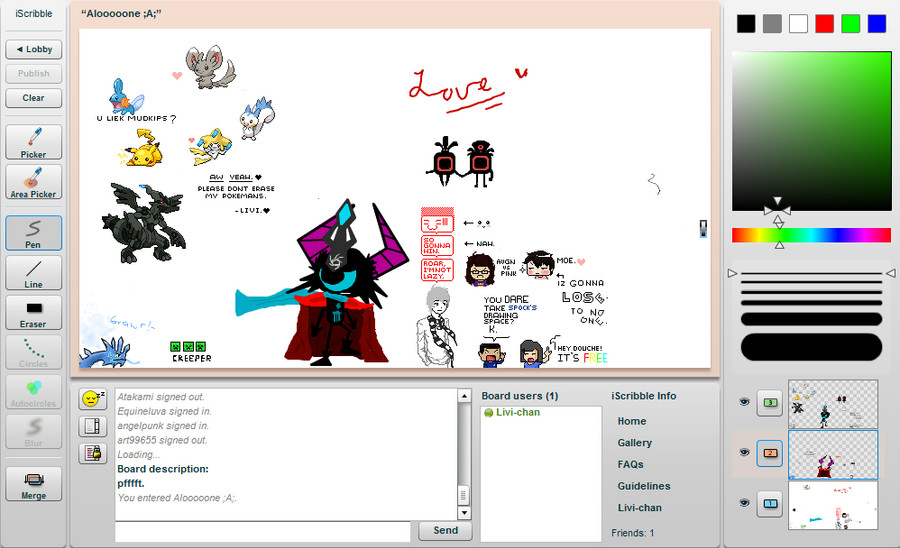Click the small slider on canvas right edge
The image size is (900, 548).
[x=703, y=228]
